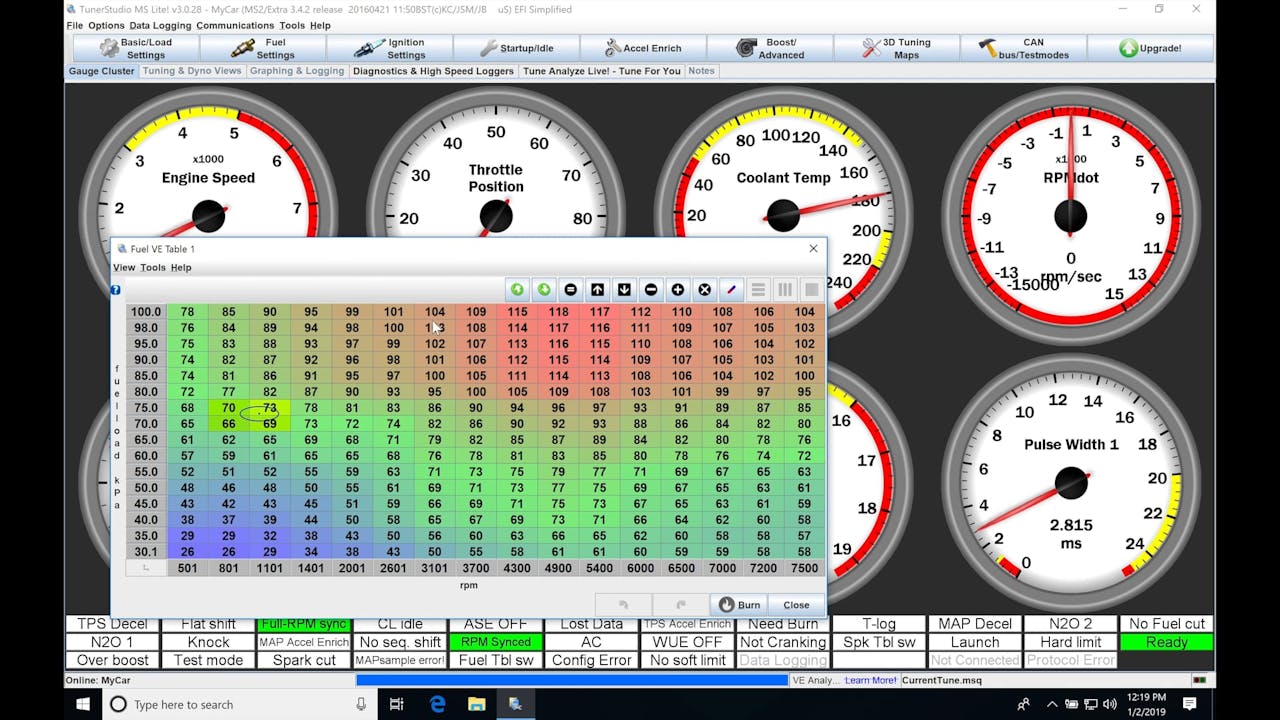Image resolution: width=1280 pixels, height=720 pixels.
Task: Click the green up-arrow increment icon
Action: [518, 289]
